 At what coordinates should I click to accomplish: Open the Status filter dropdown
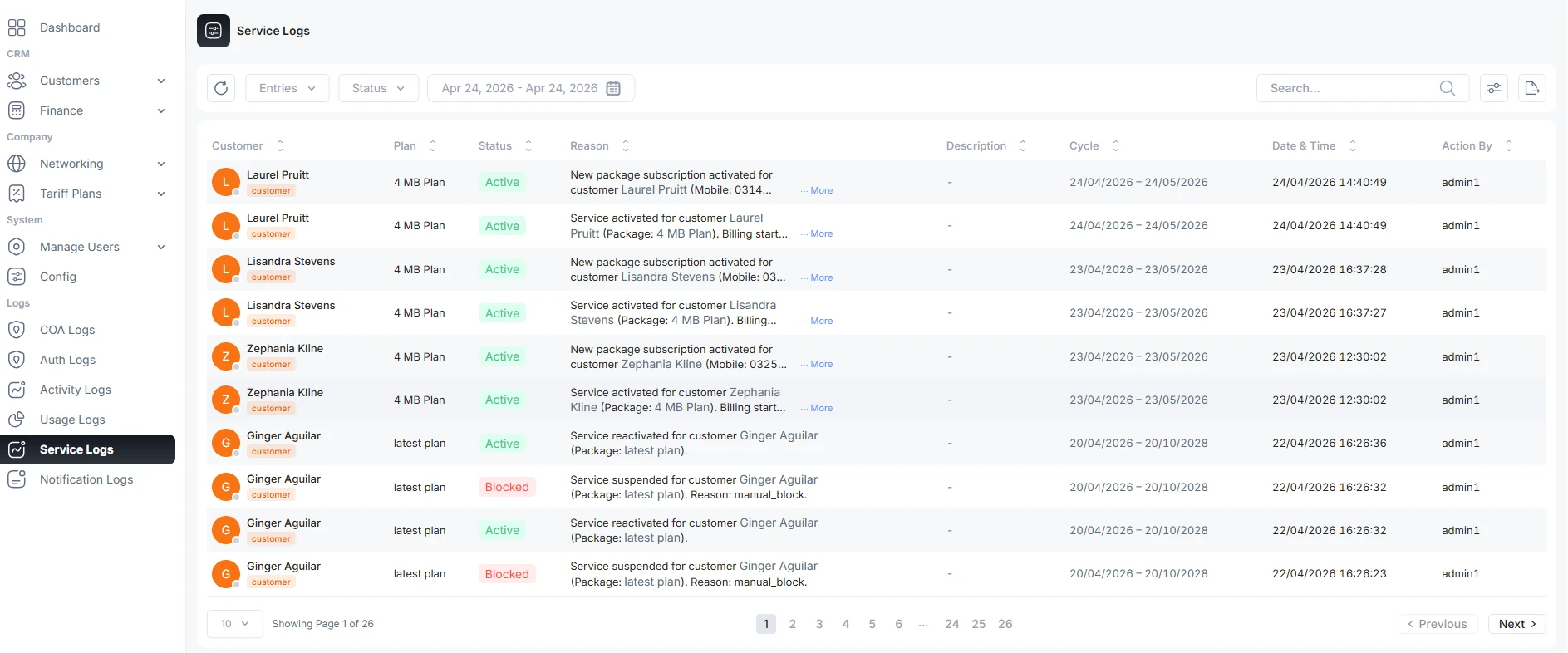click(378, 88)
